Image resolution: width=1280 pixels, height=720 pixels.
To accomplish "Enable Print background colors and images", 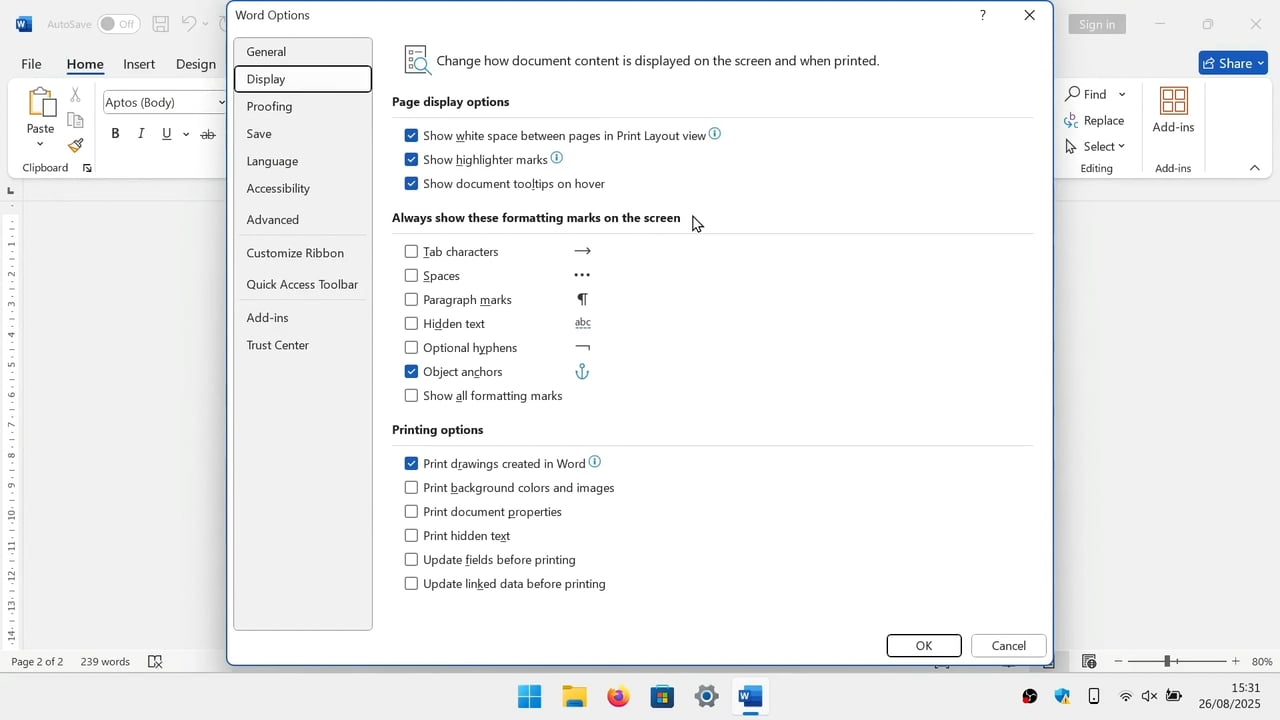I will click(x=411, y=488).
